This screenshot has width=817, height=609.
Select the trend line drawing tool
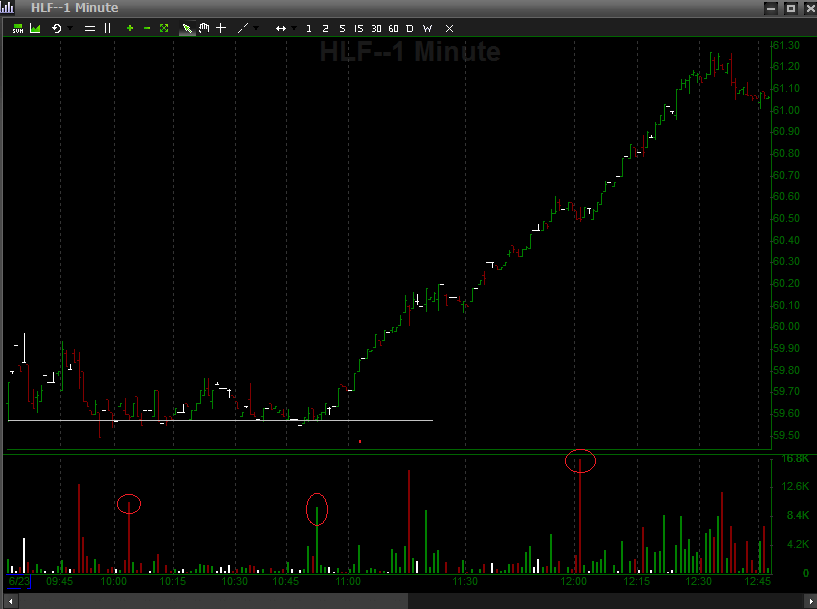point(242,28)
